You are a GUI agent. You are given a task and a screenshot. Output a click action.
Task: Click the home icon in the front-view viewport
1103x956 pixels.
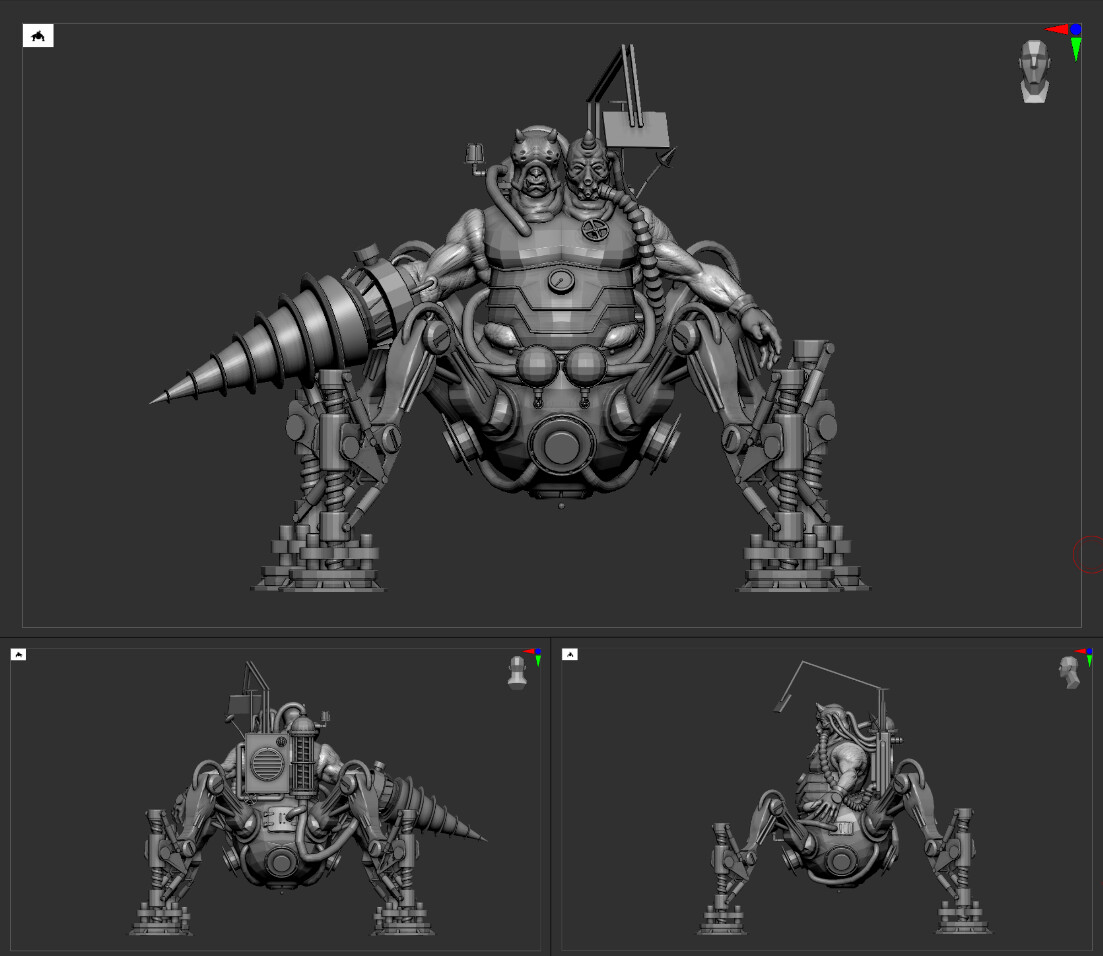pyautogui.click(x=38, y=36)
